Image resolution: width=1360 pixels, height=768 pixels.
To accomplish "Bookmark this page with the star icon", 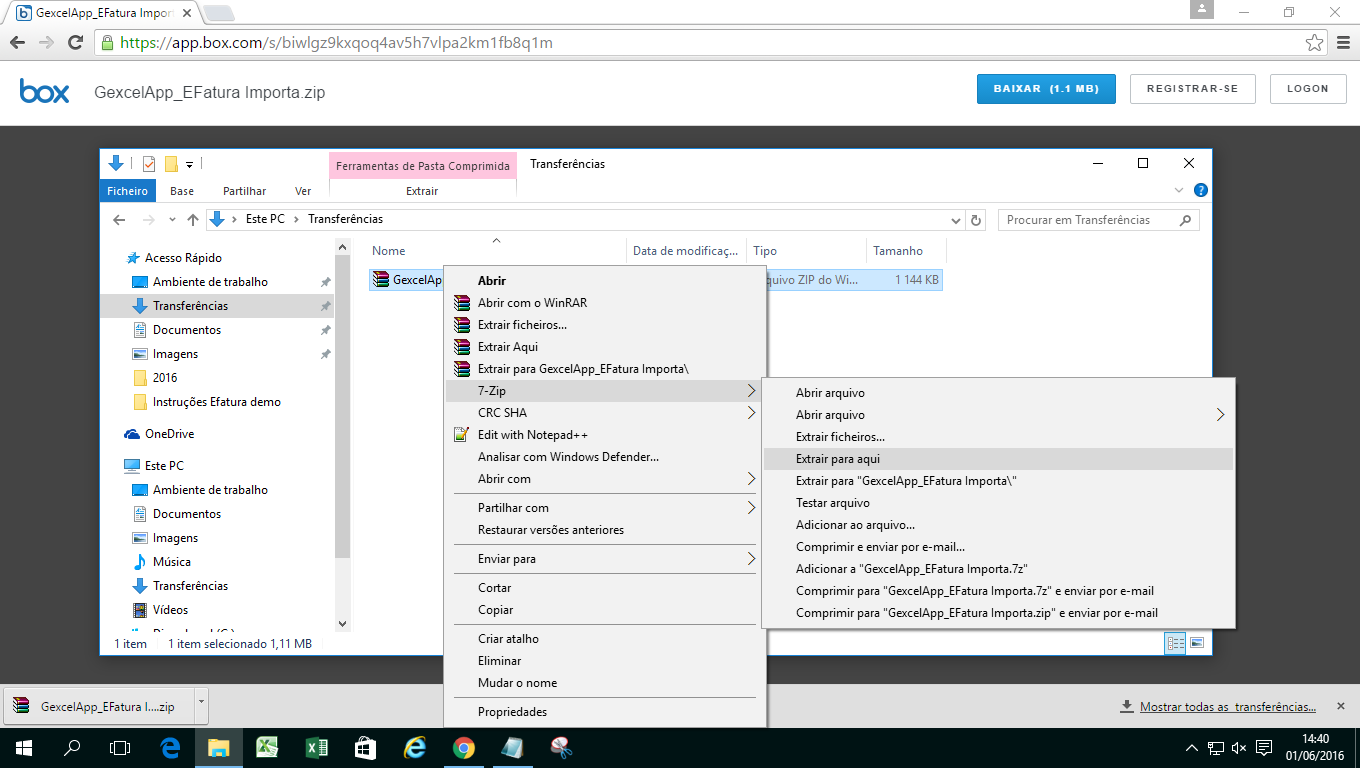I will pyautogui.click(x=1314, y=43).
